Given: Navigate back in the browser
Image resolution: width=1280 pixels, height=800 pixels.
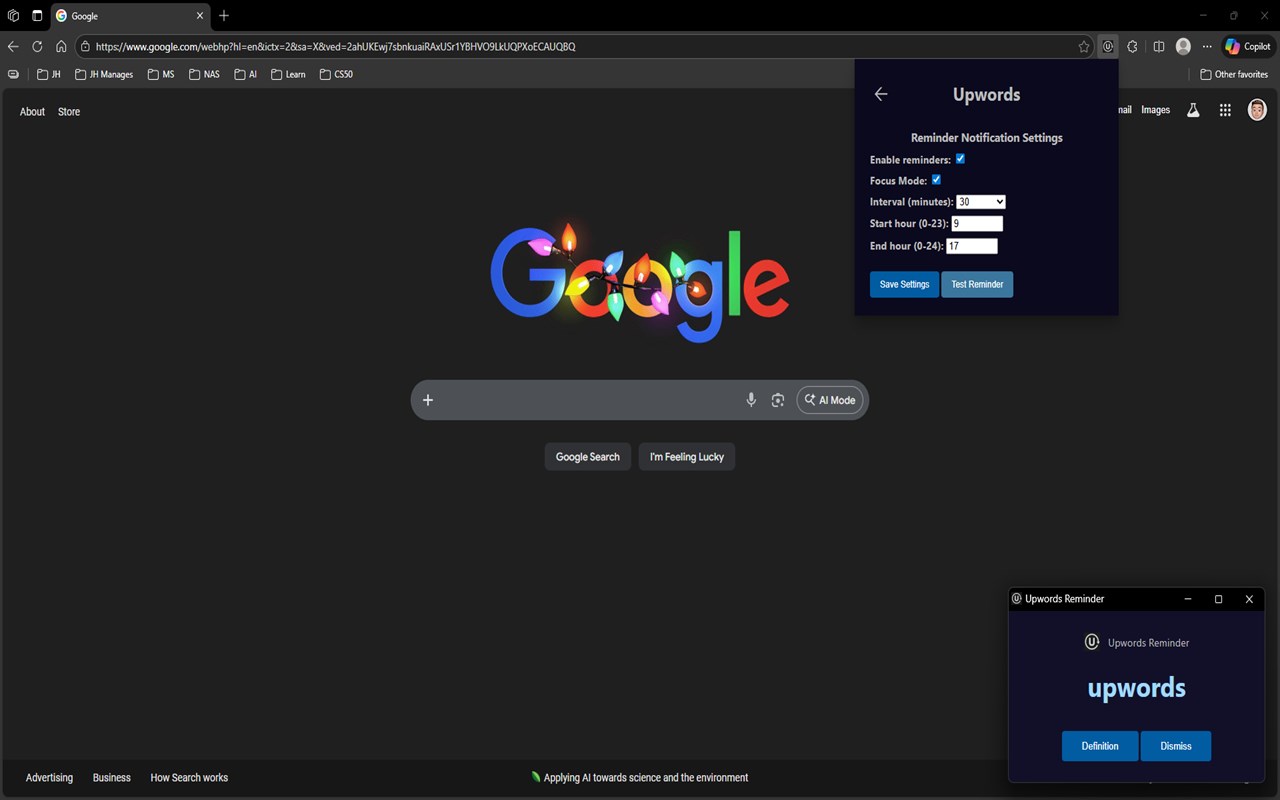Looking at the screenshot, I should [x=13, y=46].
